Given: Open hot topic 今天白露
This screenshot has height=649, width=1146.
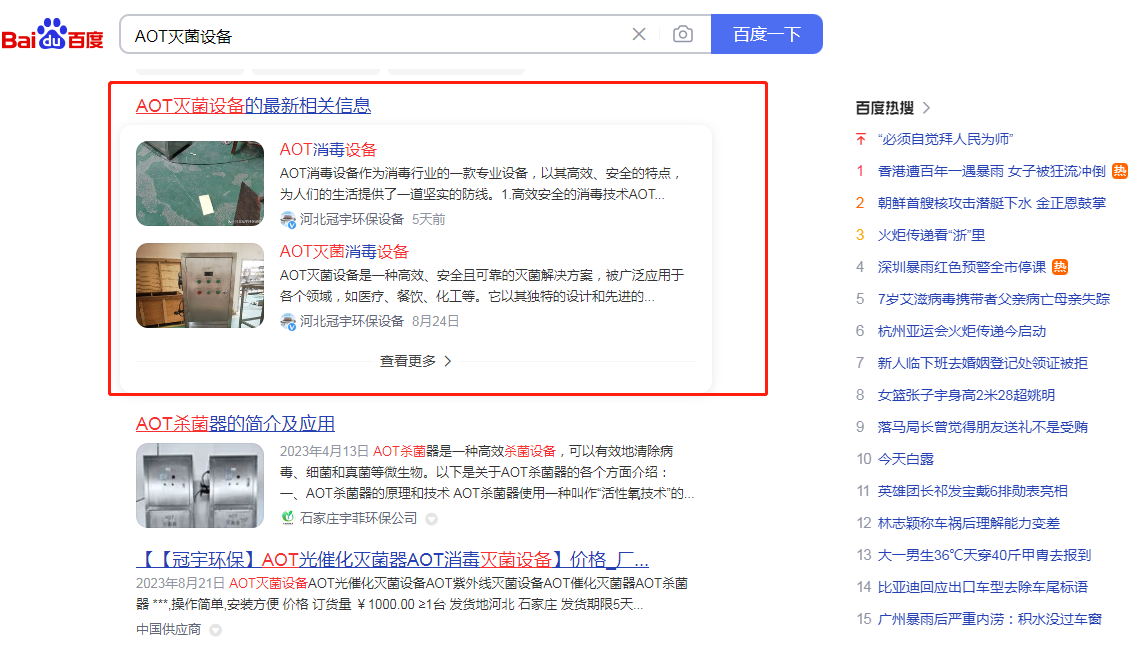Looking at the screenshot, I should pos(906,459).
